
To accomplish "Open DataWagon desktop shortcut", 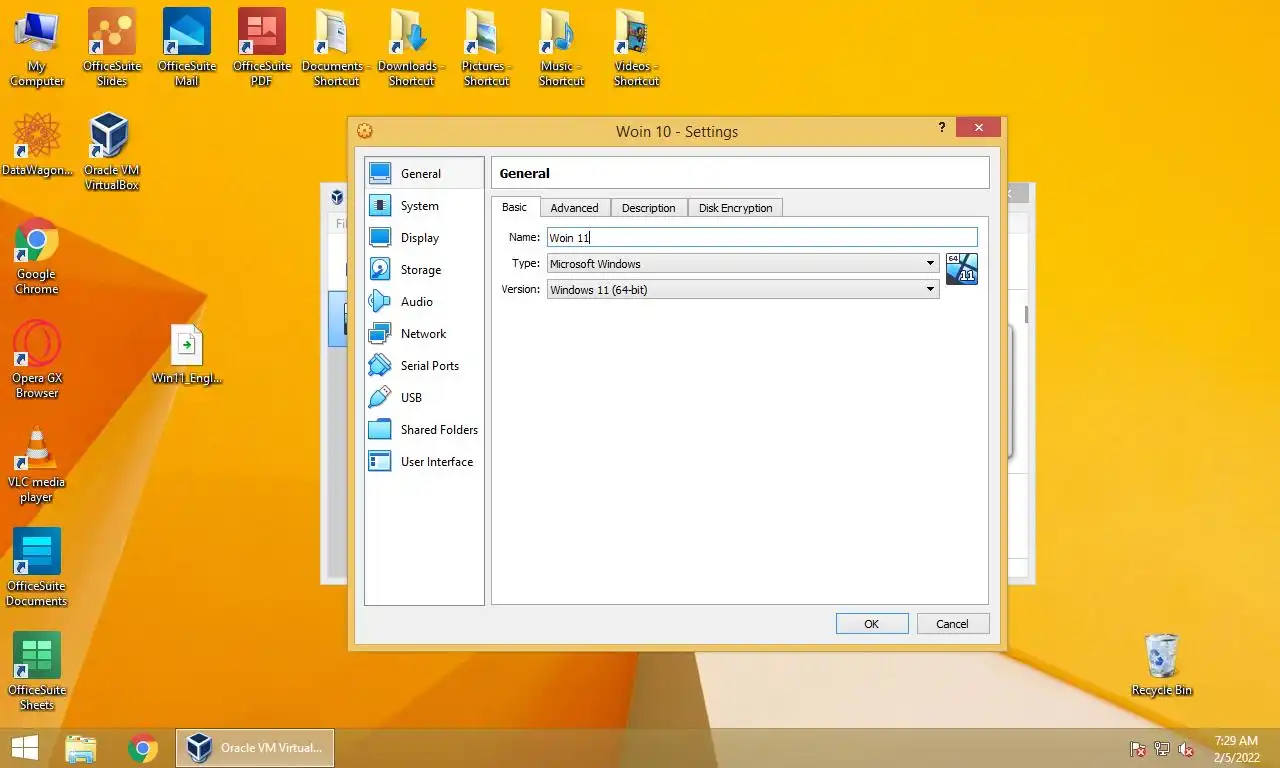I will point(37,146).
